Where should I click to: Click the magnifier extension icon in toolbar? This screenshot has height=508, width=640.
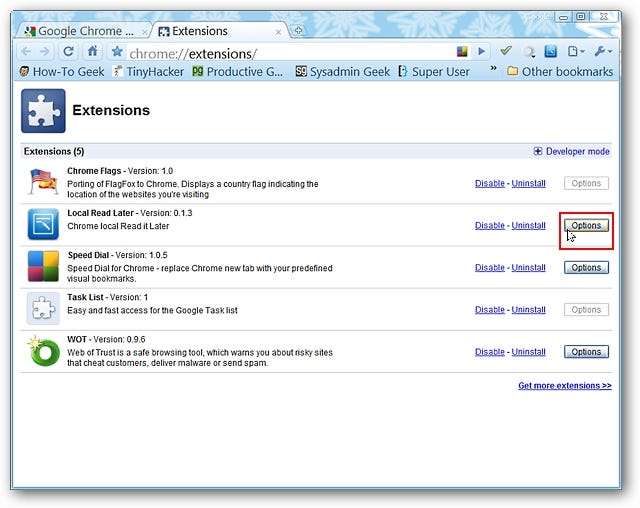tap(529, 52)
